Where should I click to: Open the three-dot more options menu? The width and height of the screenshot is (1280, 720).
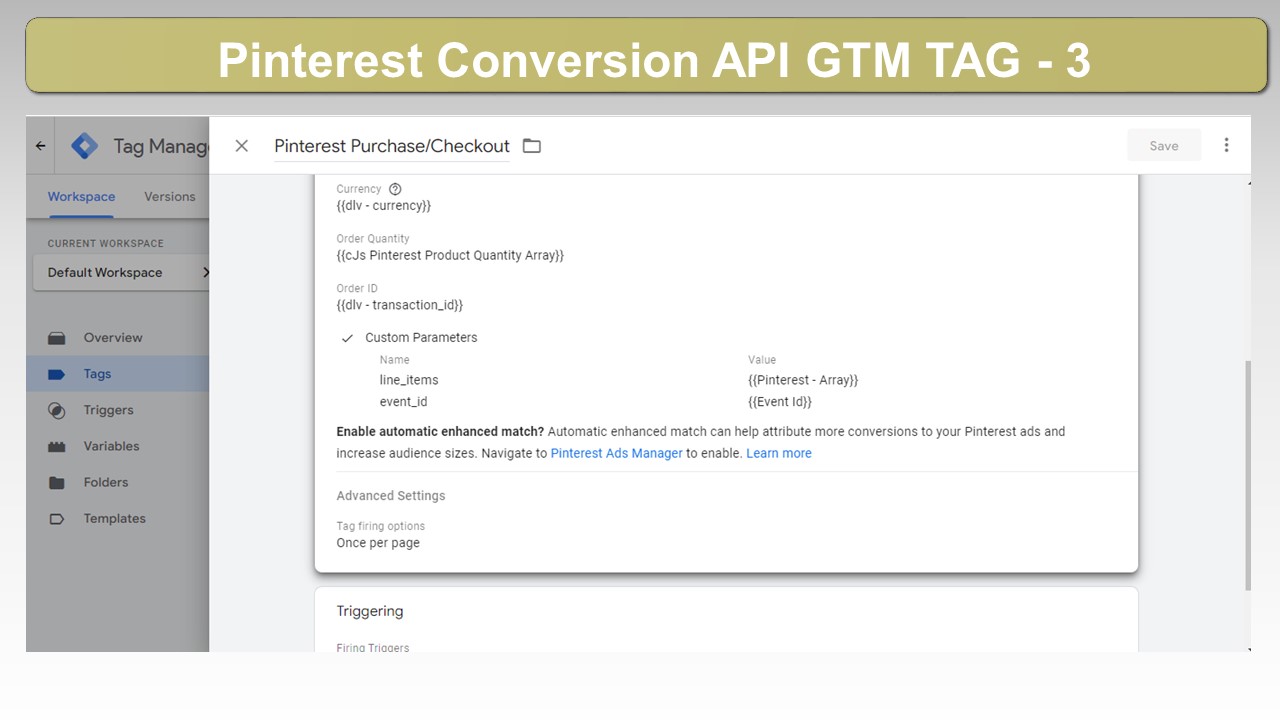(1226, 145)
